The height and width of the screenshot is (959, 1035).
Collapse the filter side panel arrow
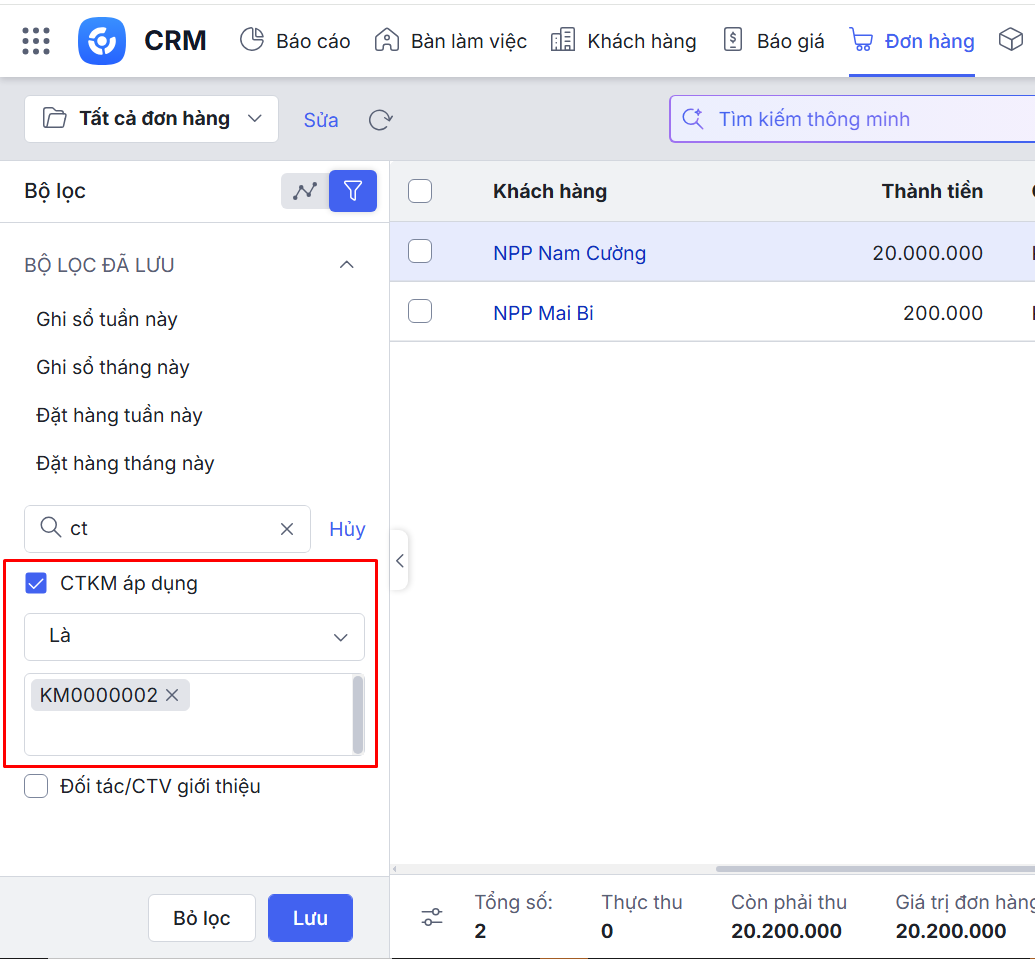pos(399,561)
